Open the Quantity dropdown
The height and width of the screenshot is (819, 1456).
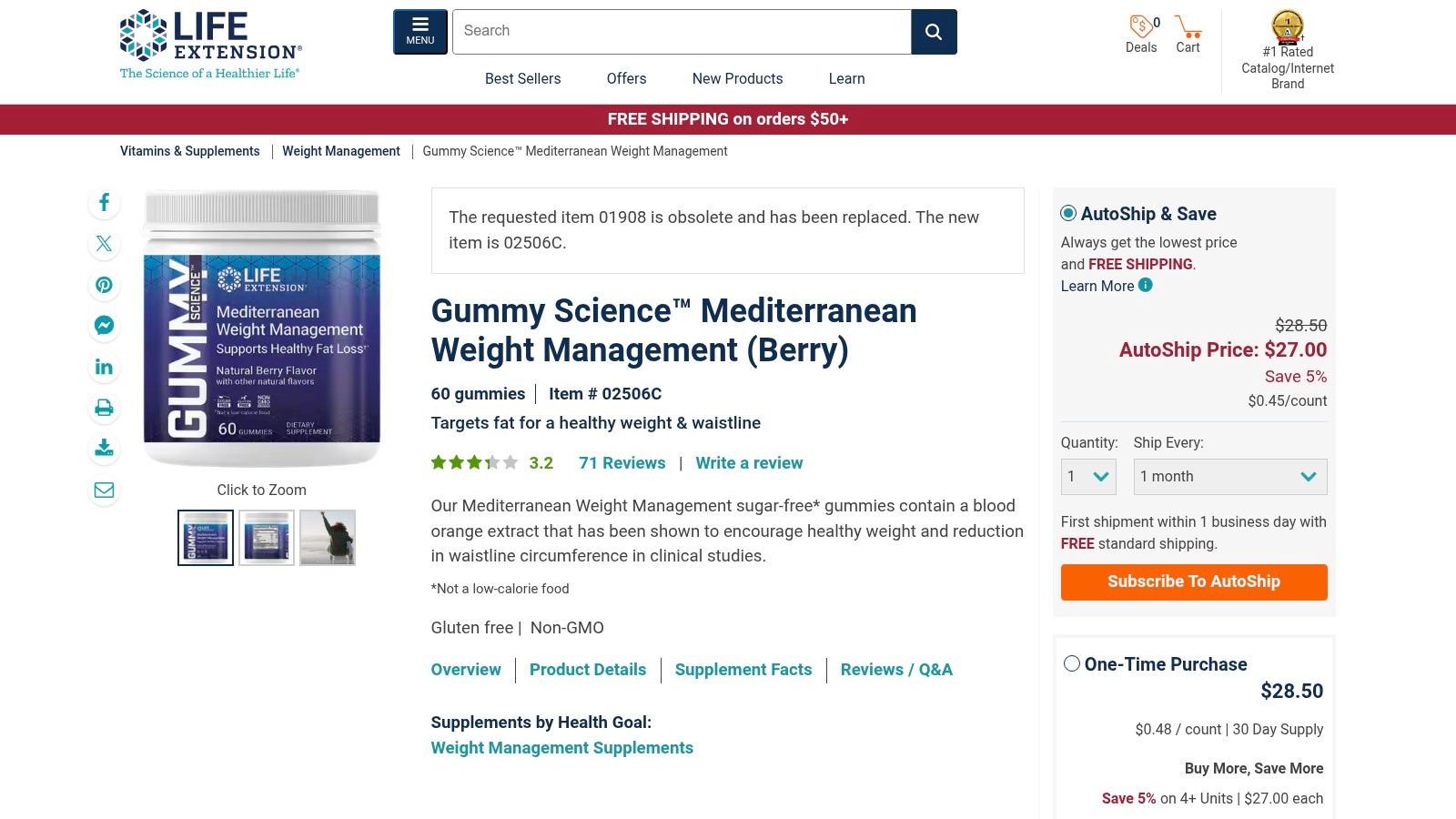pos(1088,477)
